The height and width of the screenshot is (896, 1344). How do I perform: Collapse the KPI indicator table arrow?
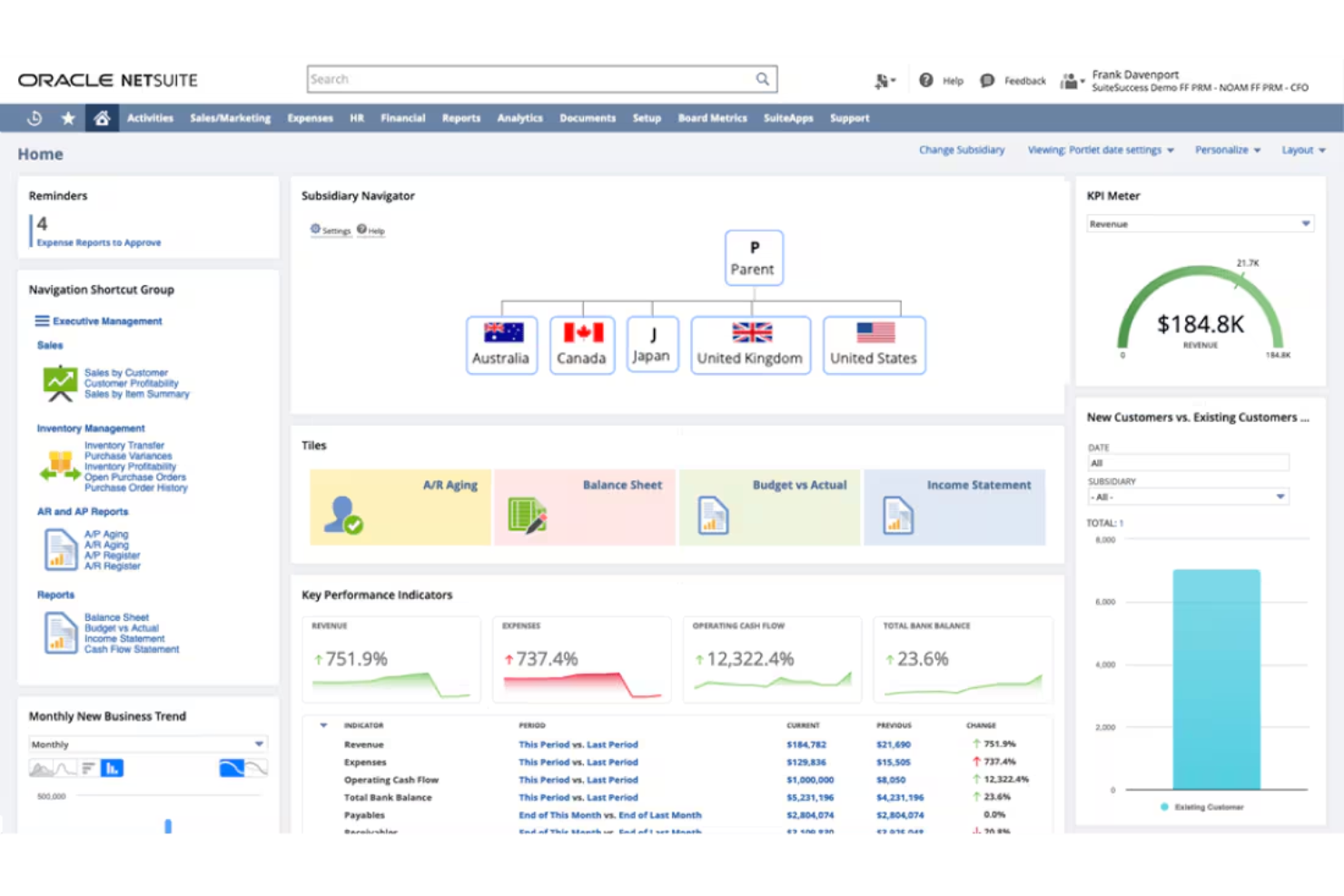(323, 725)
